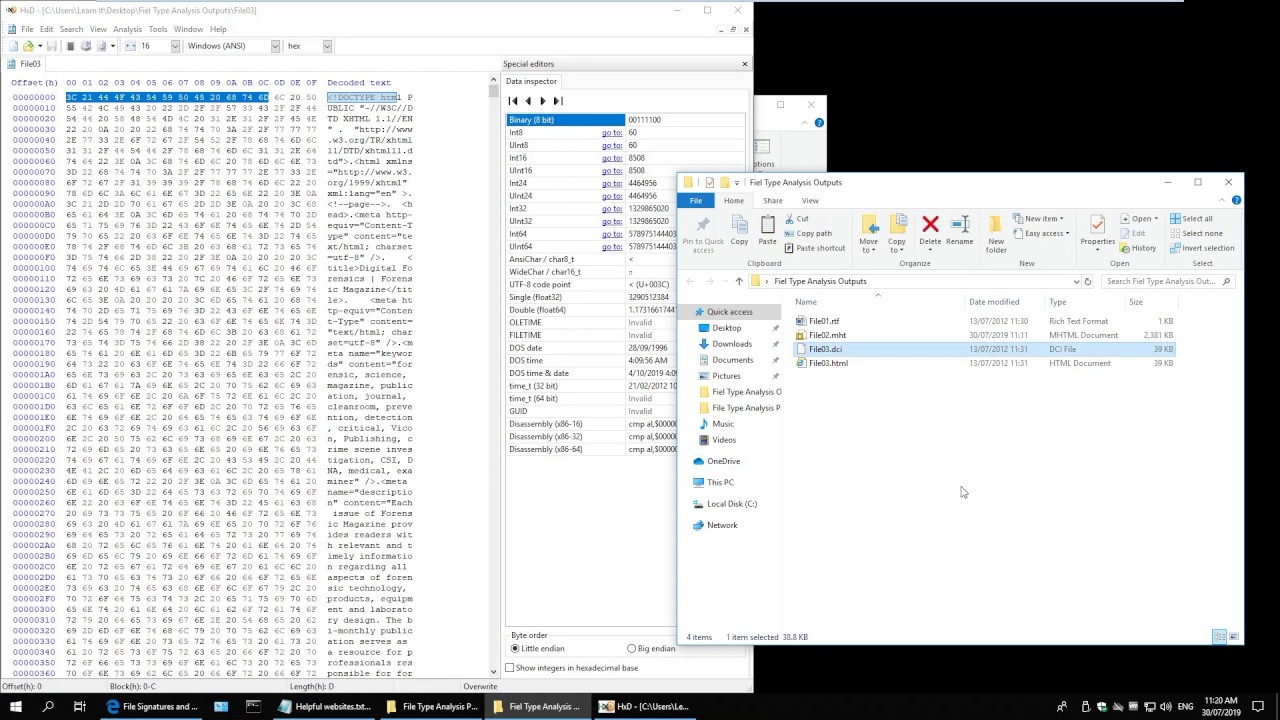The image size is (1280, 720).
Task: Switch to Explorer Share ribbon tab
Action: (773, 201)
